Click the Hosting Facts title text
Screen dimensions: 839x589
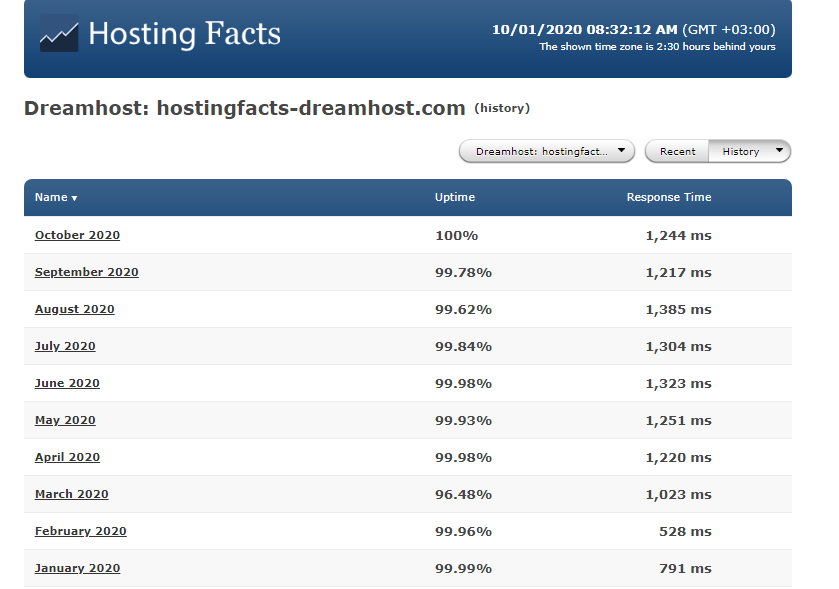coord(185,34)
